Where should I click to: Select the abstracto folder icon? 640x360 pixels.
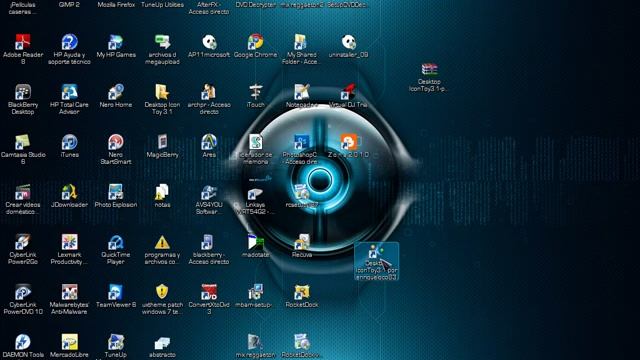tap(162, 343)
